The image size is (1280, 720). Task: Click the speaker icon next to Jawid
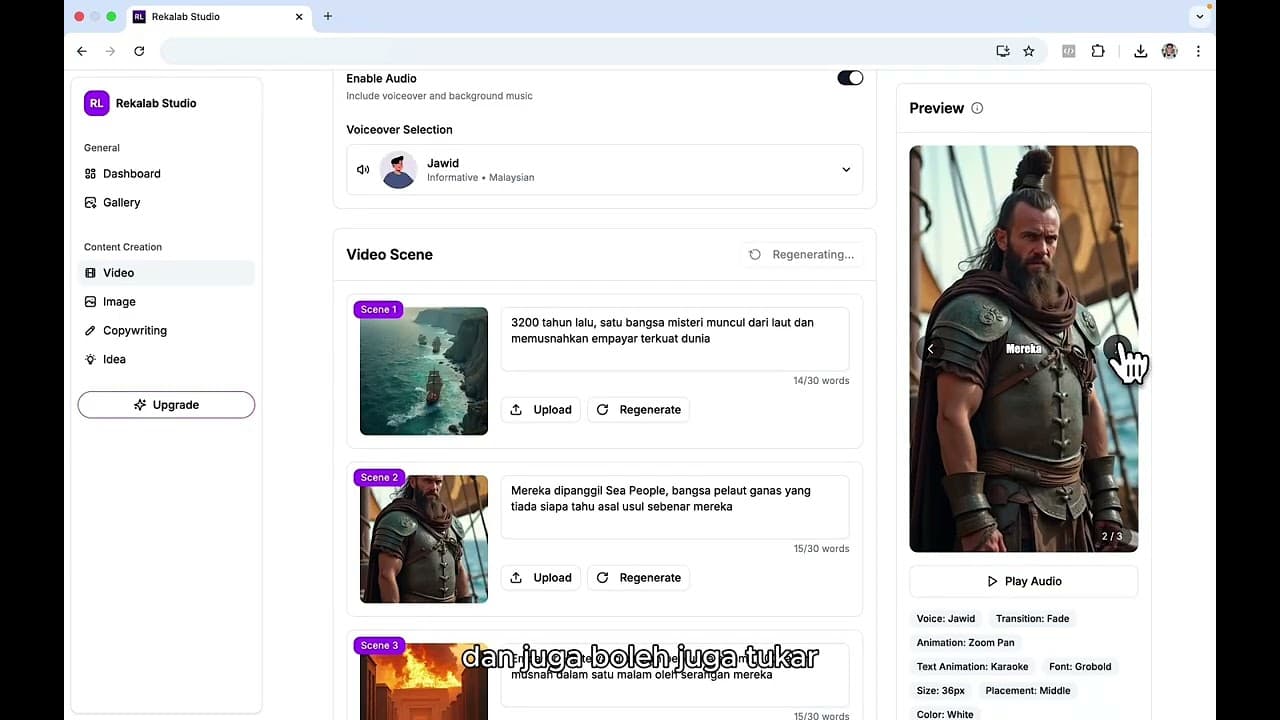(363, 170)
